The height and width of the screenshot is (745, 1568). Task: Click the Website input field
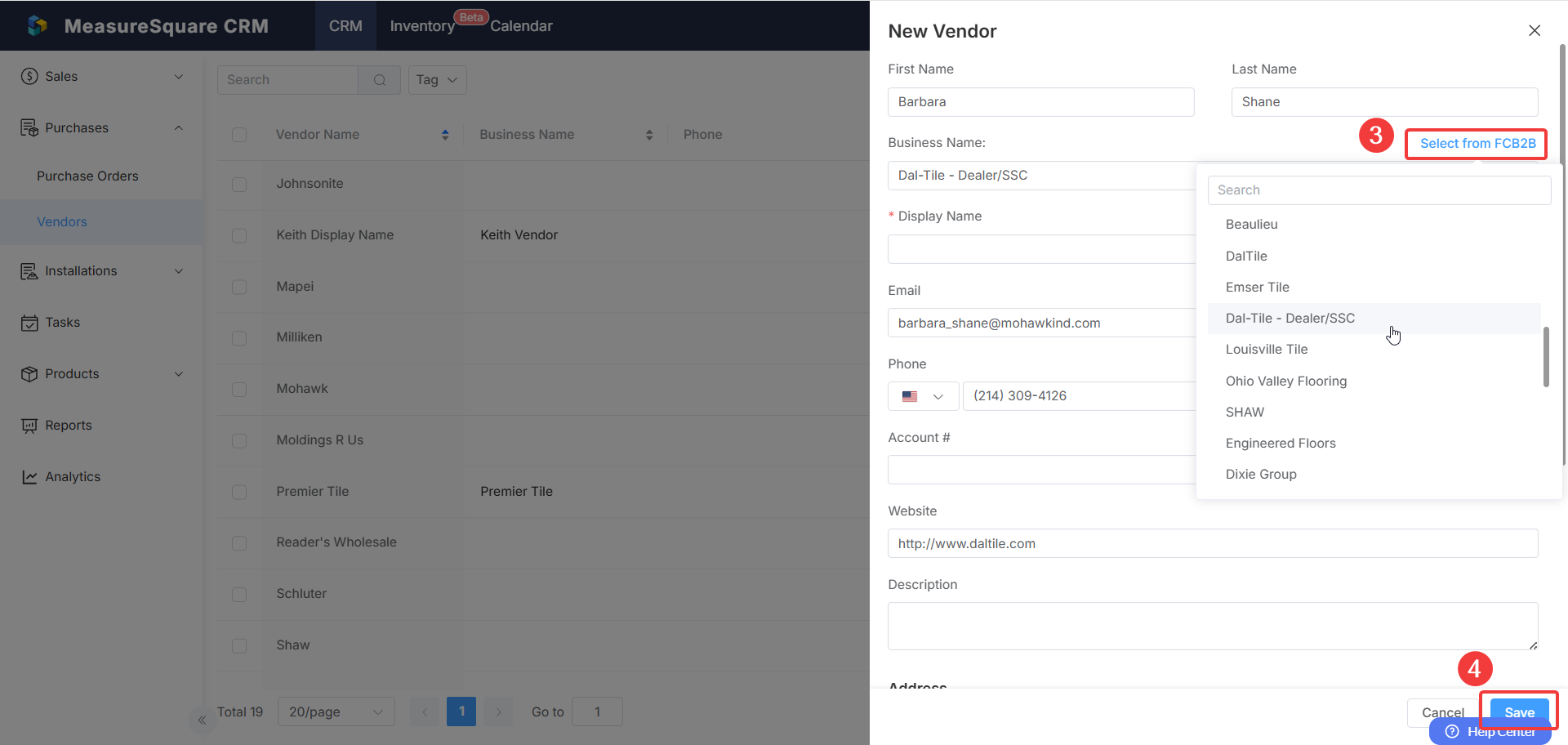(1213, 544)
